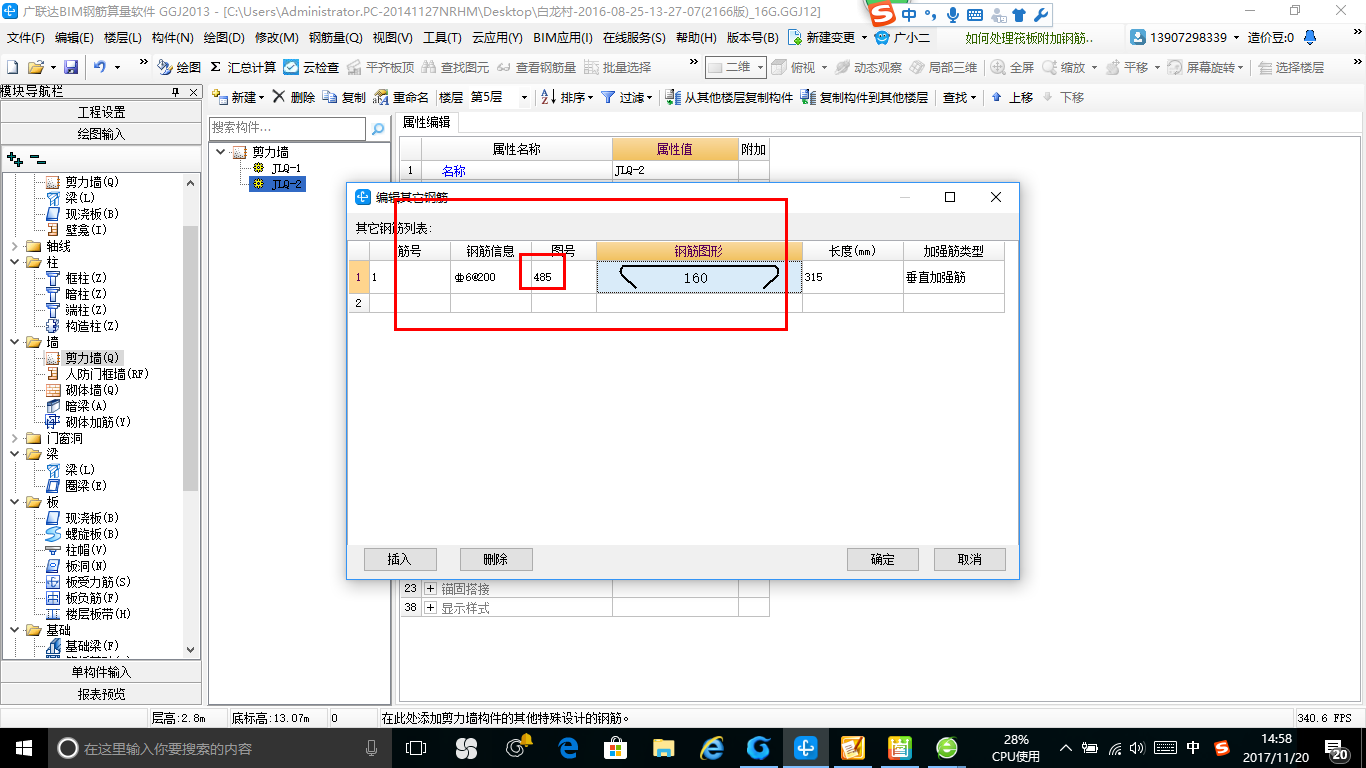
Task: Click the open folder icon in toolbar
Action: click(x=35, y=67)
